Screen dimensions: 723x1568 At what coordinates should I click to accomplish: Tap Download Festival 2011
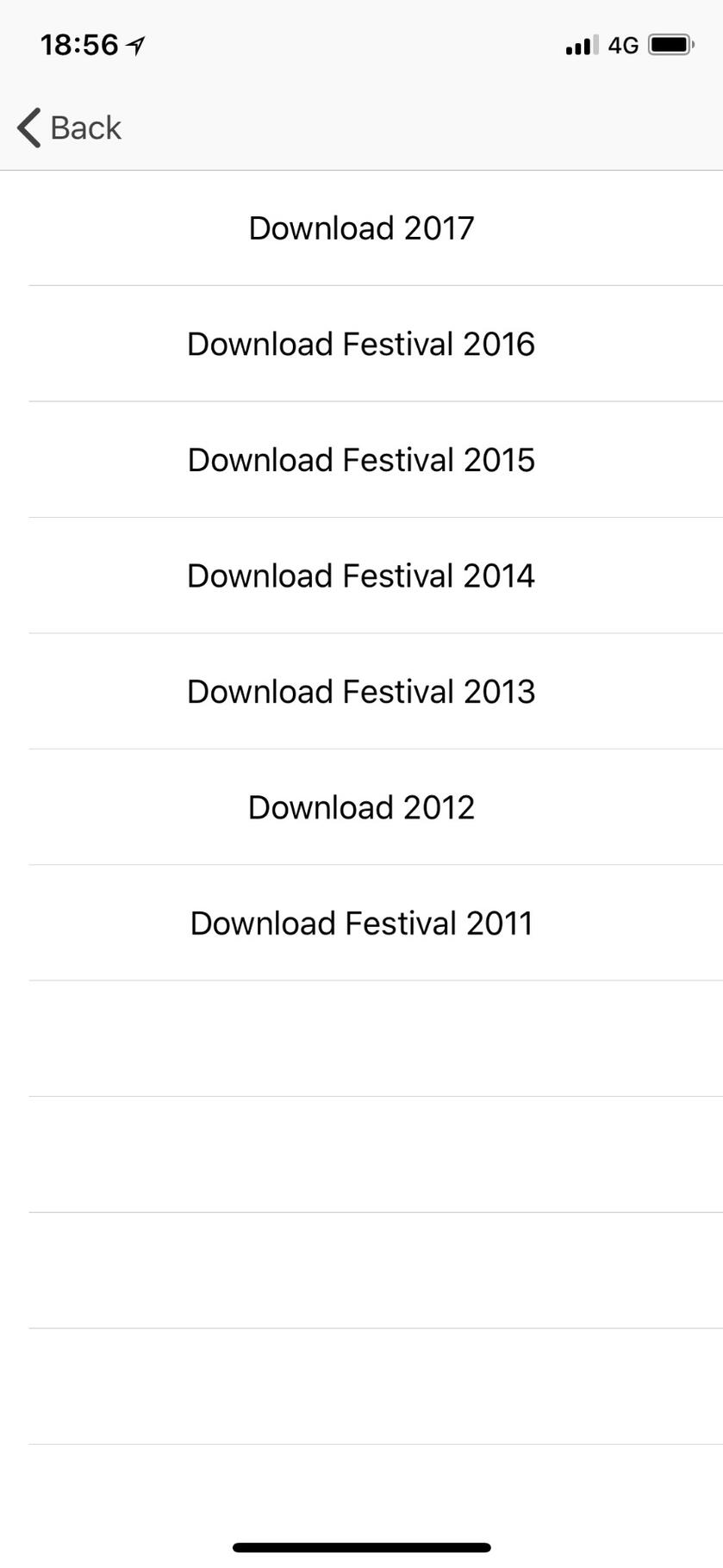361,924
